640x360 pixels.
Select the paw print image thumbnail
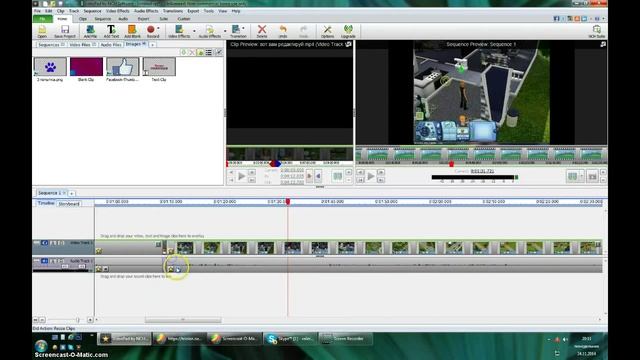click(50, 67)
